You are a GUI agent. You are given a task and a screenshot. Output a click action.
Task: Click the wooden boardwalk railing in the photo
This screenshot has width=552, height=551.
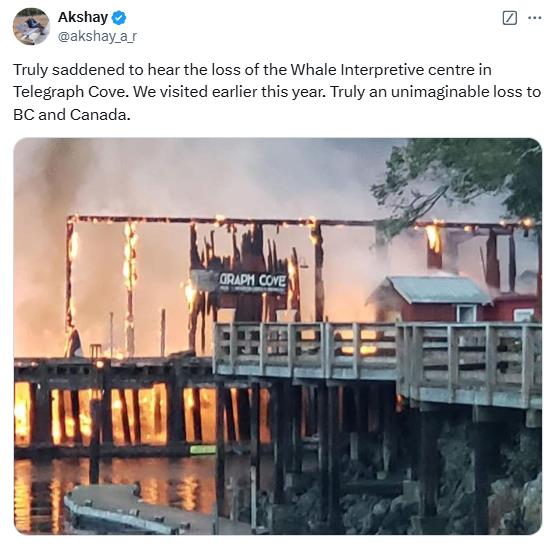(x=377, y=359)
